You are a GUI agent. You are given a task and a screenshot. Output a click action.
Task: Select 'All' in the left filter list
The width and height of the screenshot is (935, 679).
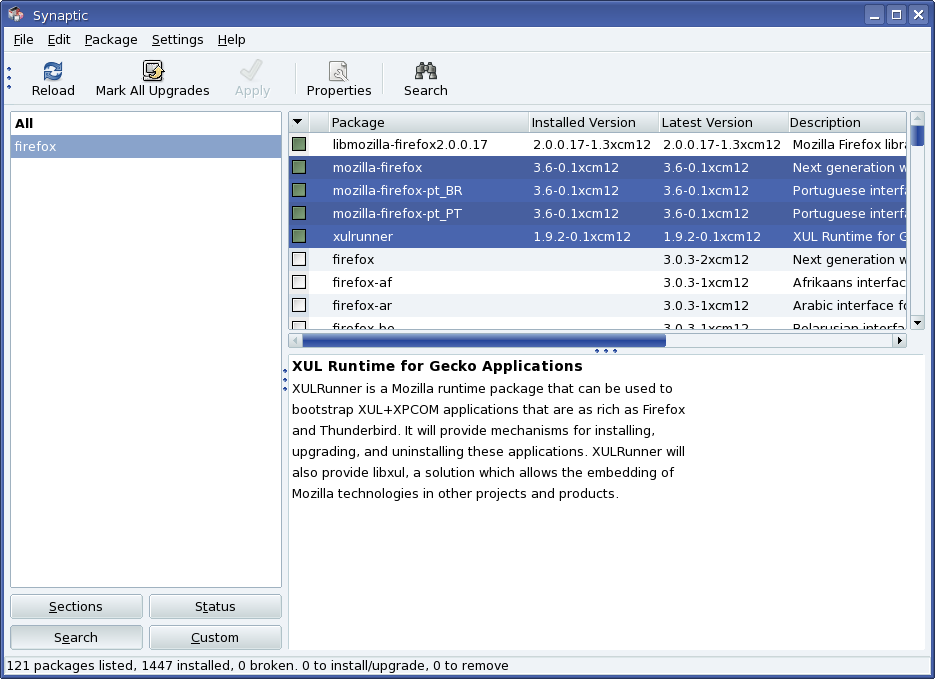[145, 123]
